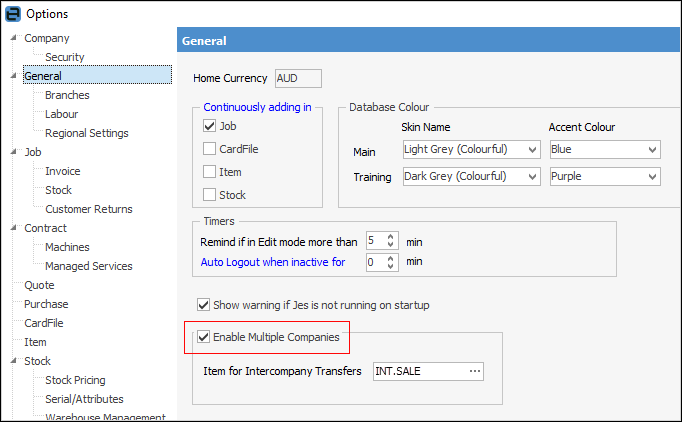Open the Item for Intercompany Transfers ellipsis
Viewport: 682px width, 422px height.
click(475, 371)
